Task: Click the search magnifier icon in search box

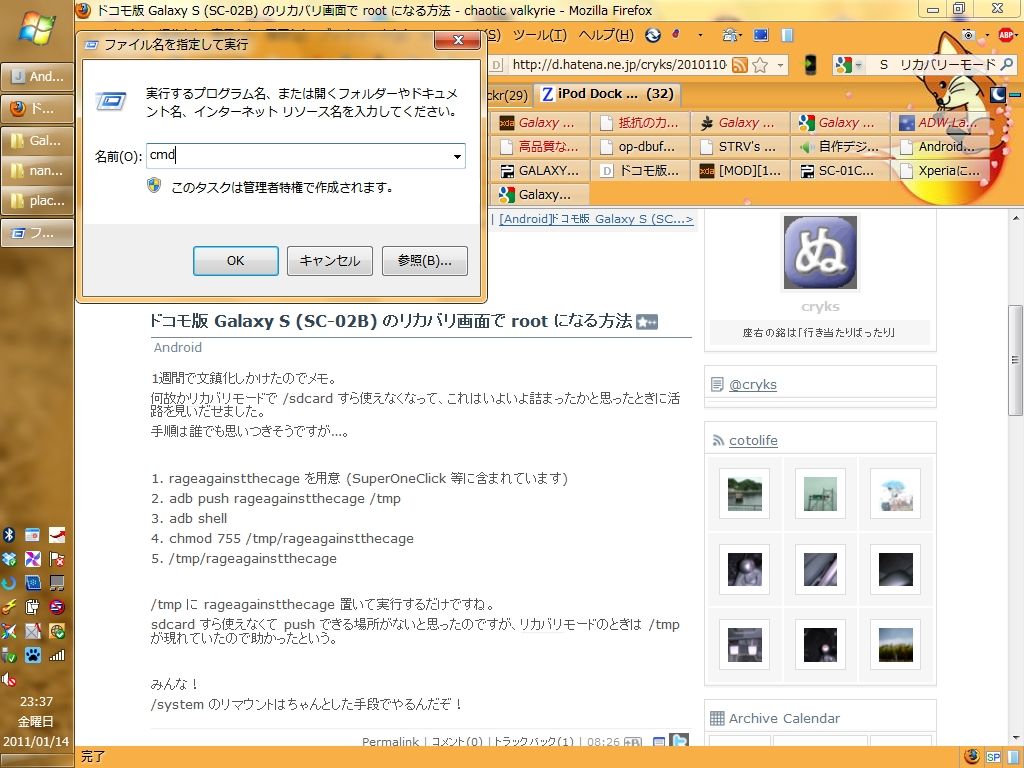Action: point(1006,64)
